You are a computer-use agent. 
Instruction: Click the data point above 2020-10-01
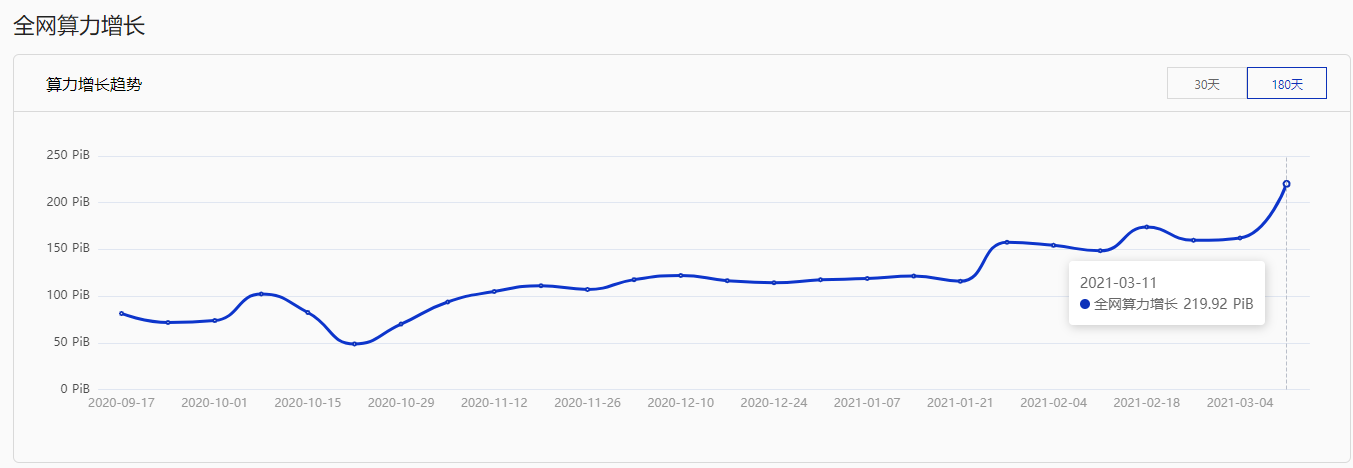[215, 320]
